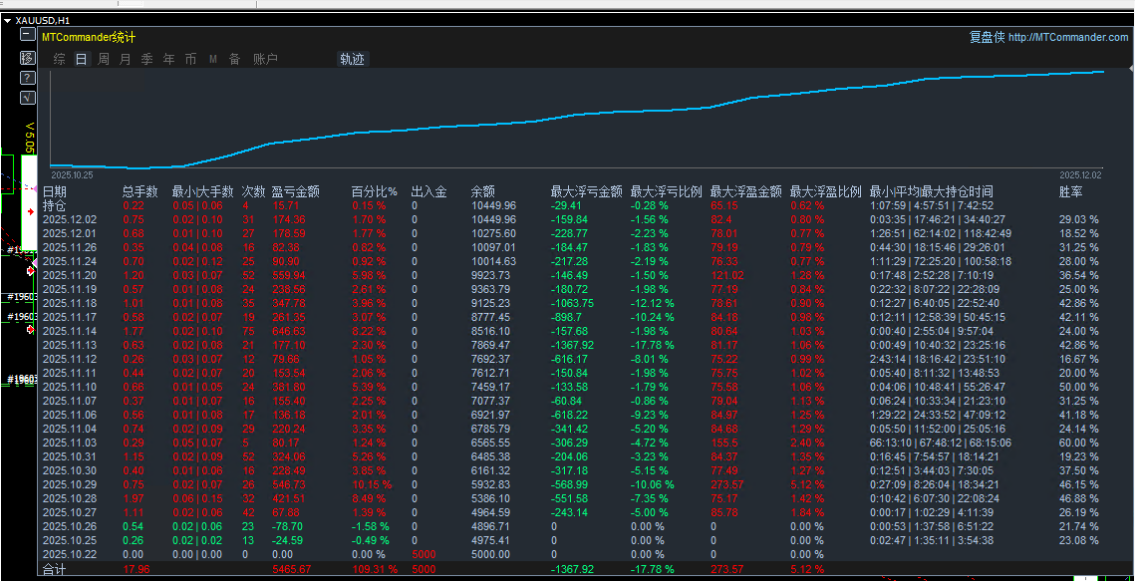Click the 合计 totals row
The width and height of the screenshot is (1135, 581).
pos(55,568)
